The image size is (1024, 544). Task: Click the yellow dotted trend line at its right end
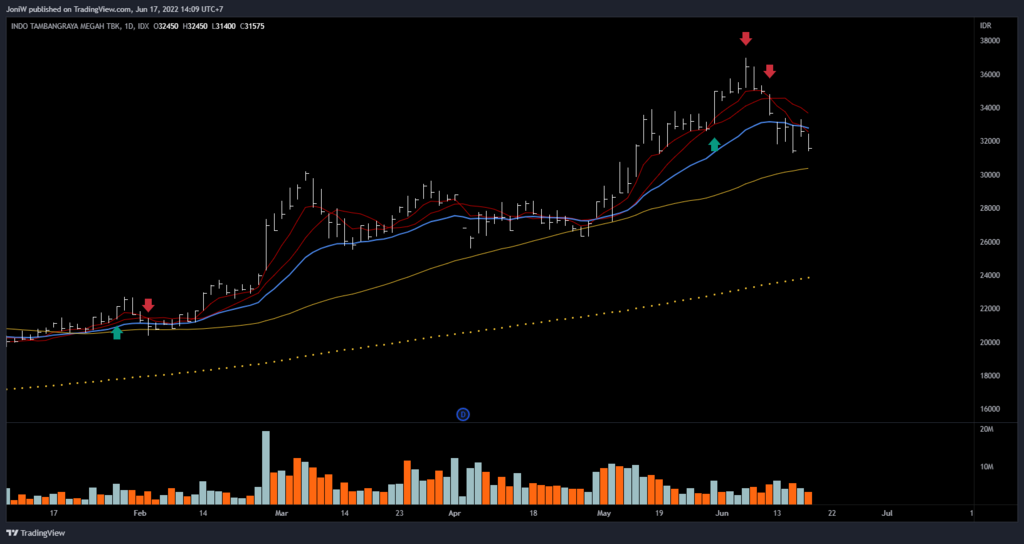[806, 277]
